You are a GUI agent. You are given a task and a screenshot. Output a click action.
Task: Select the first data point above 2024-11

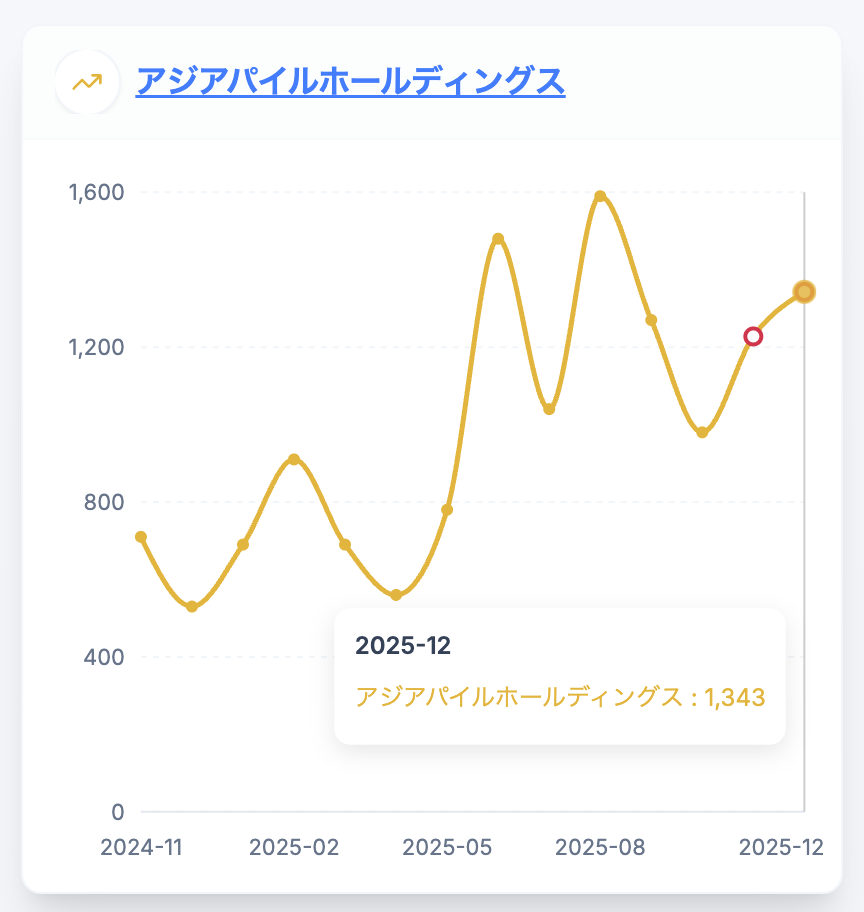click(141, 537)
